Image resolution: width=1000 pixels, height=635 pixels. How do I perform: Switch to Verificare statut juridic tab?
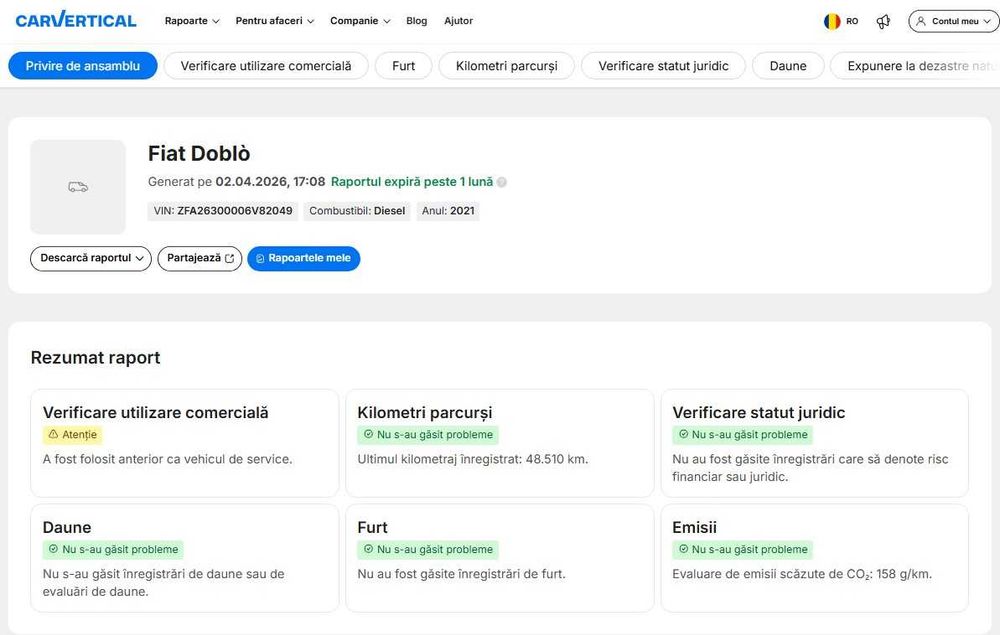coord(663,66)
